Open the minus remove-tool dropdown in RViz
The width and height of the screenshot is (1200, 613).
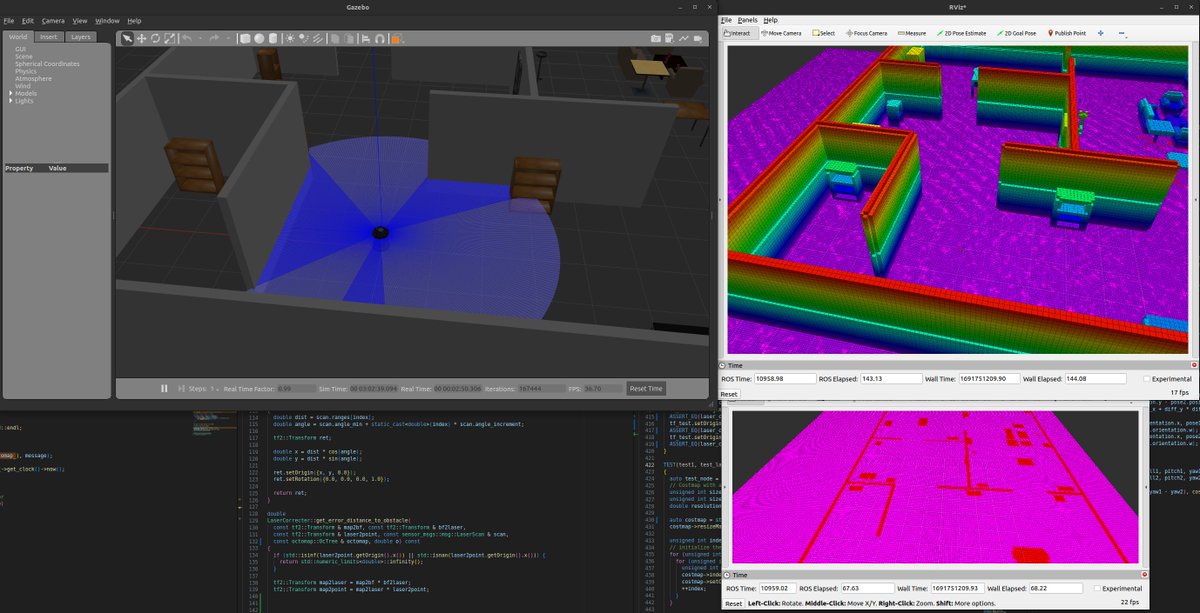click(1122, 33)
